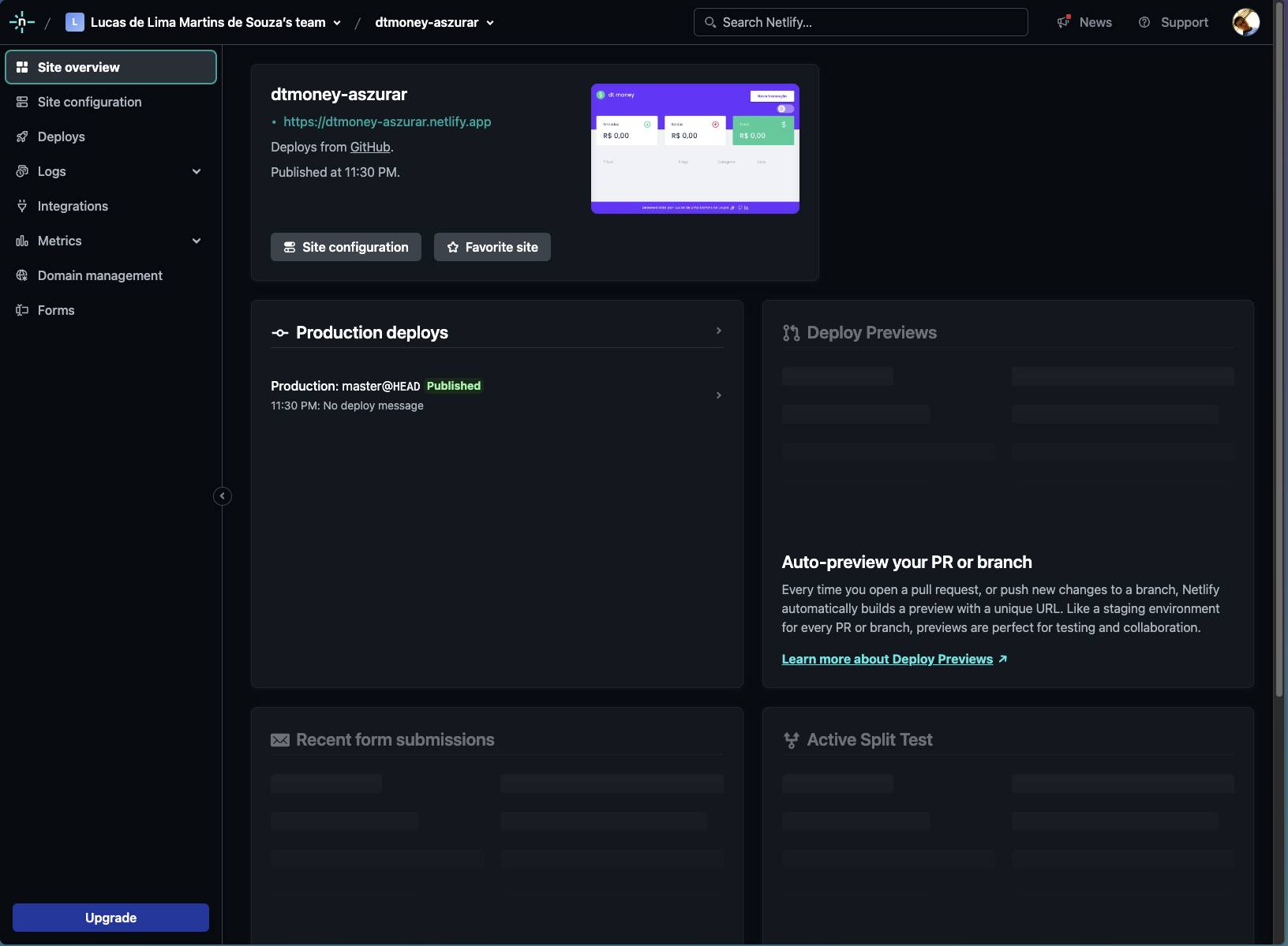Open the site preview thumbnail

click(x=695, y=148)
